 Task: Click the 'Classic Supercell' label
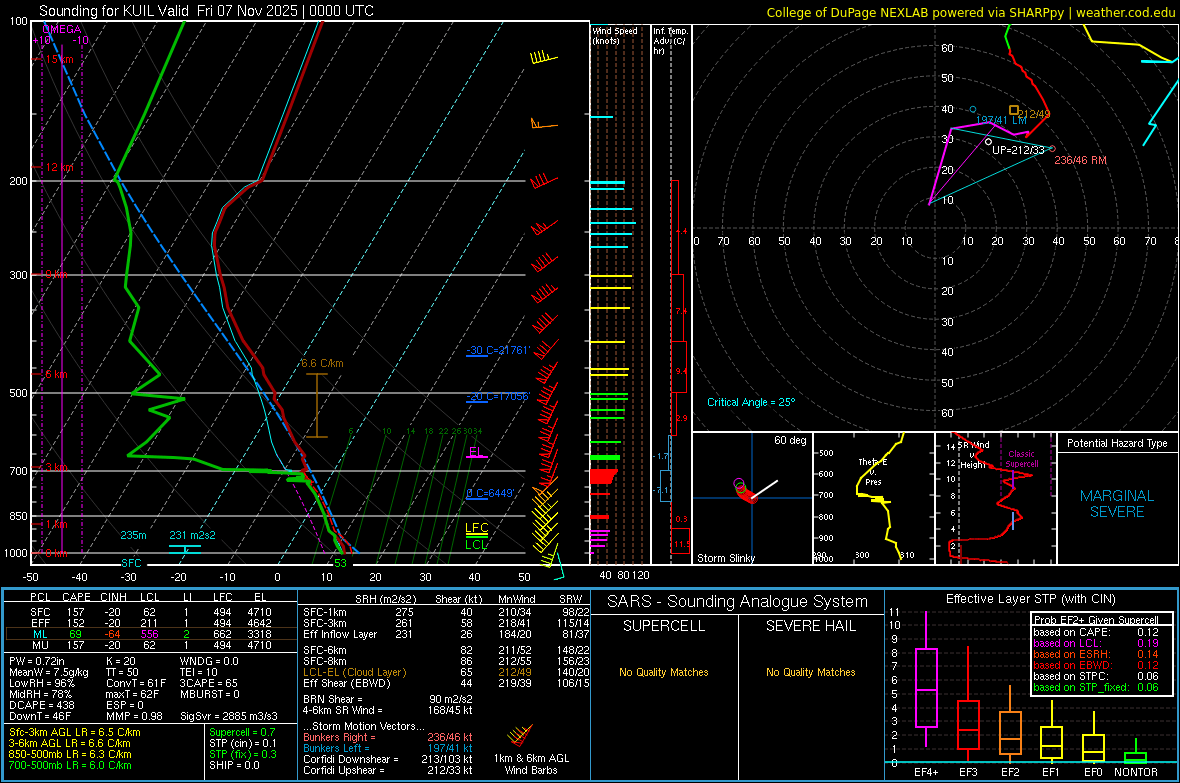tap(1021, 459)
